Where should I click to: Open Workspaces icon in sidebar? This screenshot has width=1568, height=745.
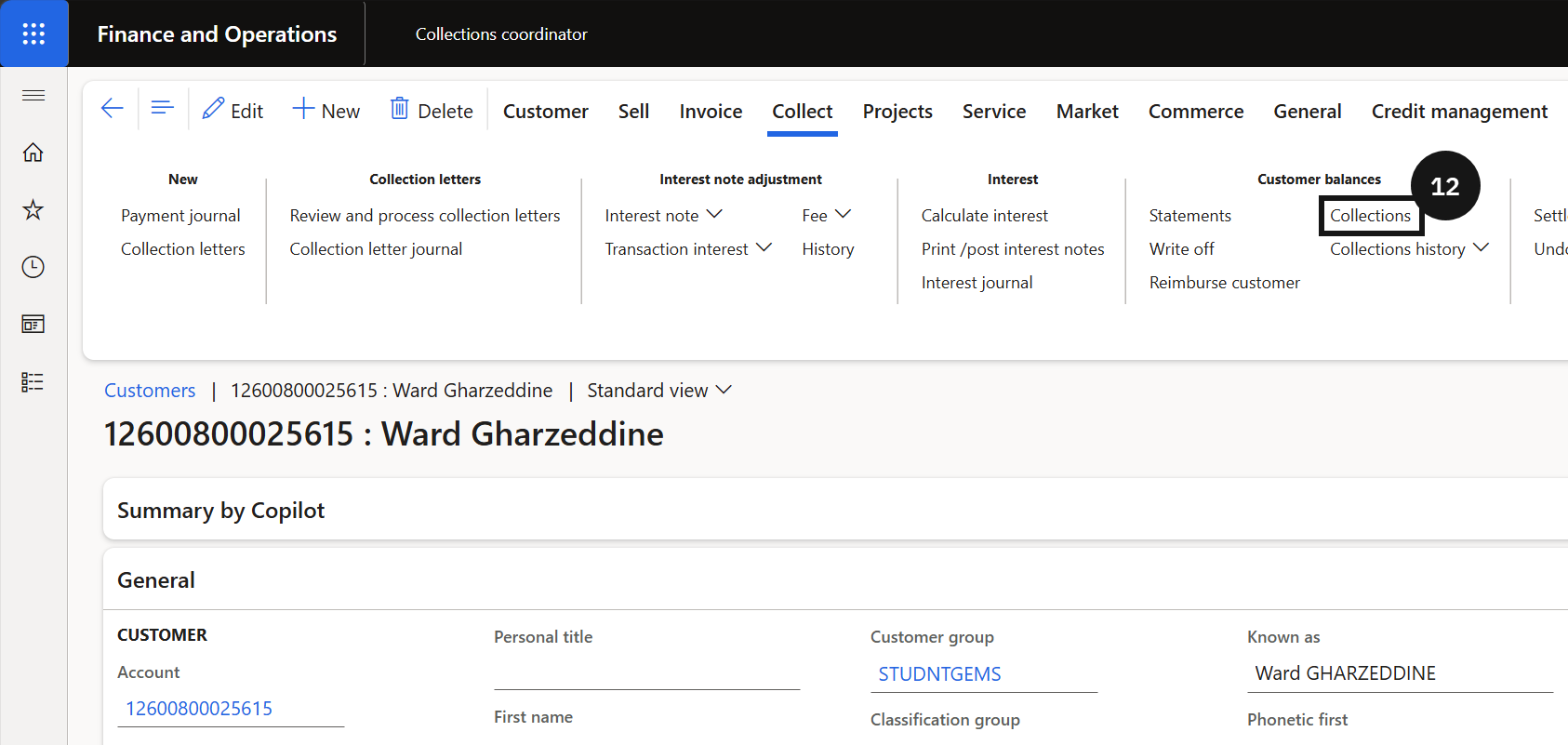click(x=33, y=325)
